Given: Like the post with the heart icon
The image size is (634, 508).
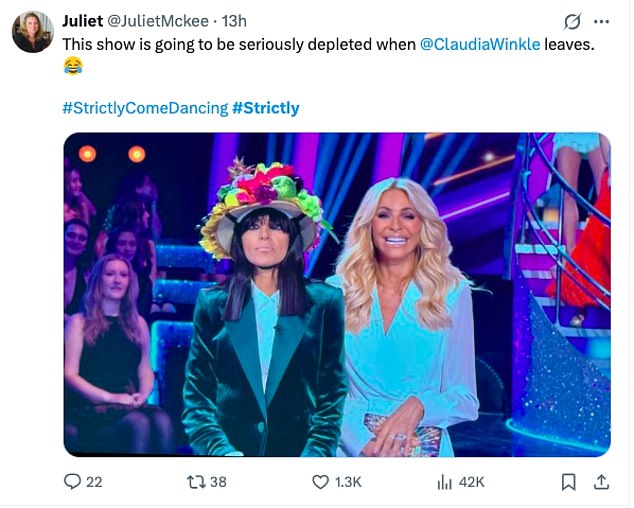Looking at the screenshot, I should (320, 482).
